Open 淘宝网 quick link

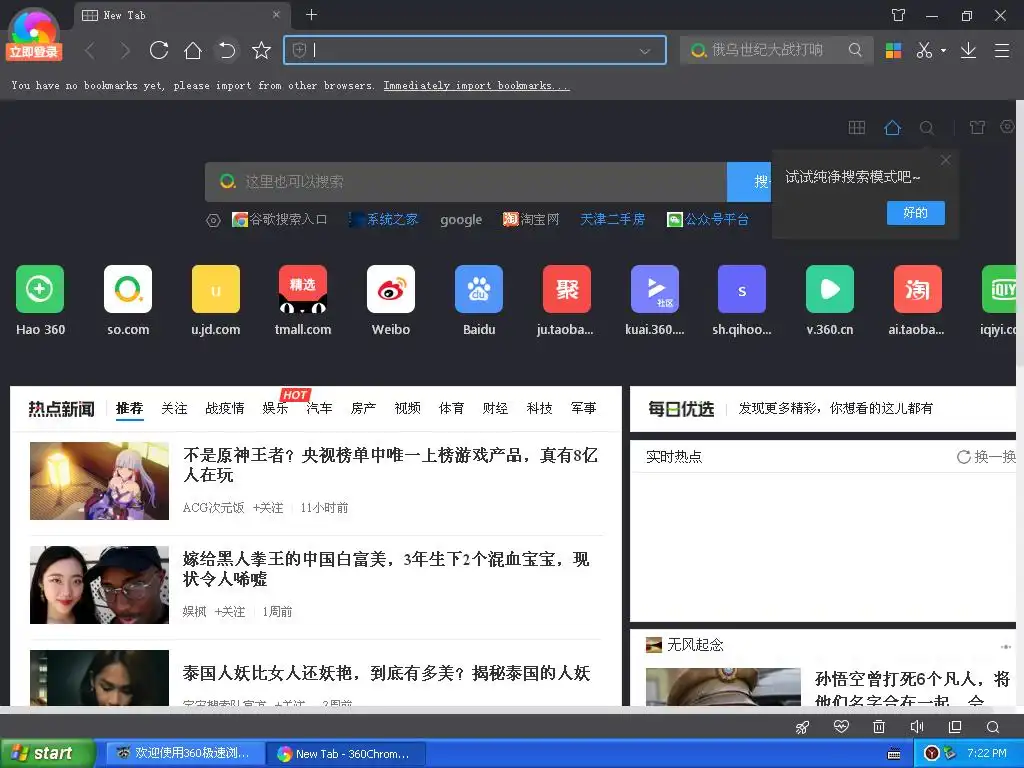pos(531,219)
